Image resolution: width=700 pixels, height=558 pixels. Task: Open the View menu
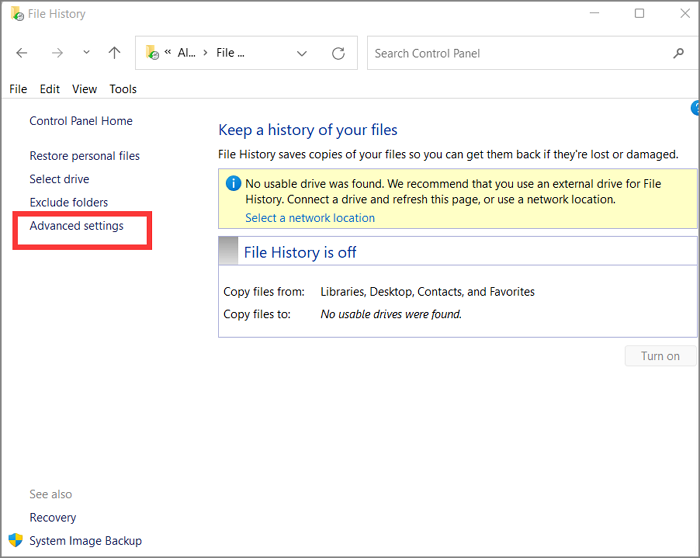click(84, 89)
